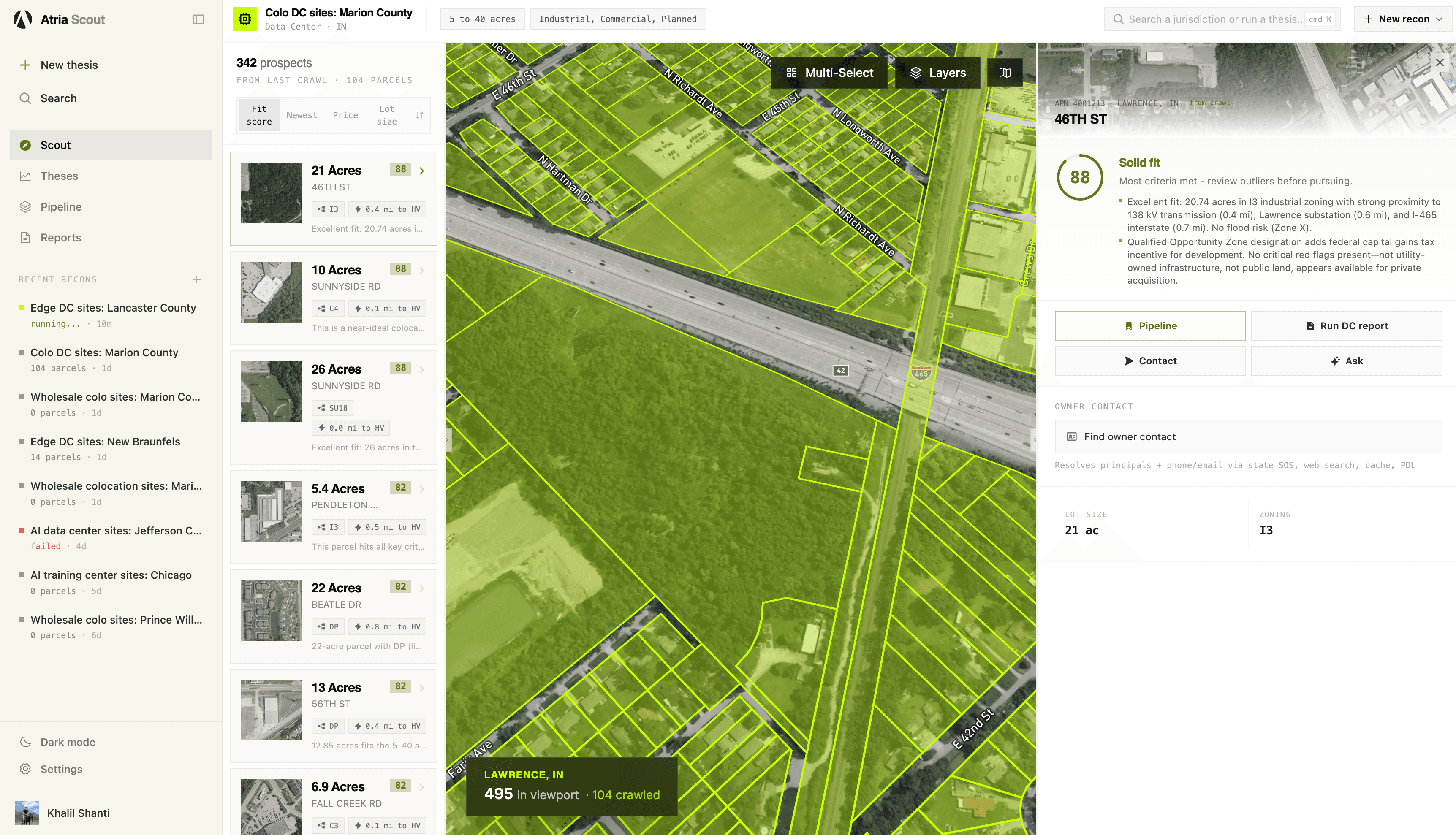
Task: Click the New thesis plus icon
Action: [25, 65]
